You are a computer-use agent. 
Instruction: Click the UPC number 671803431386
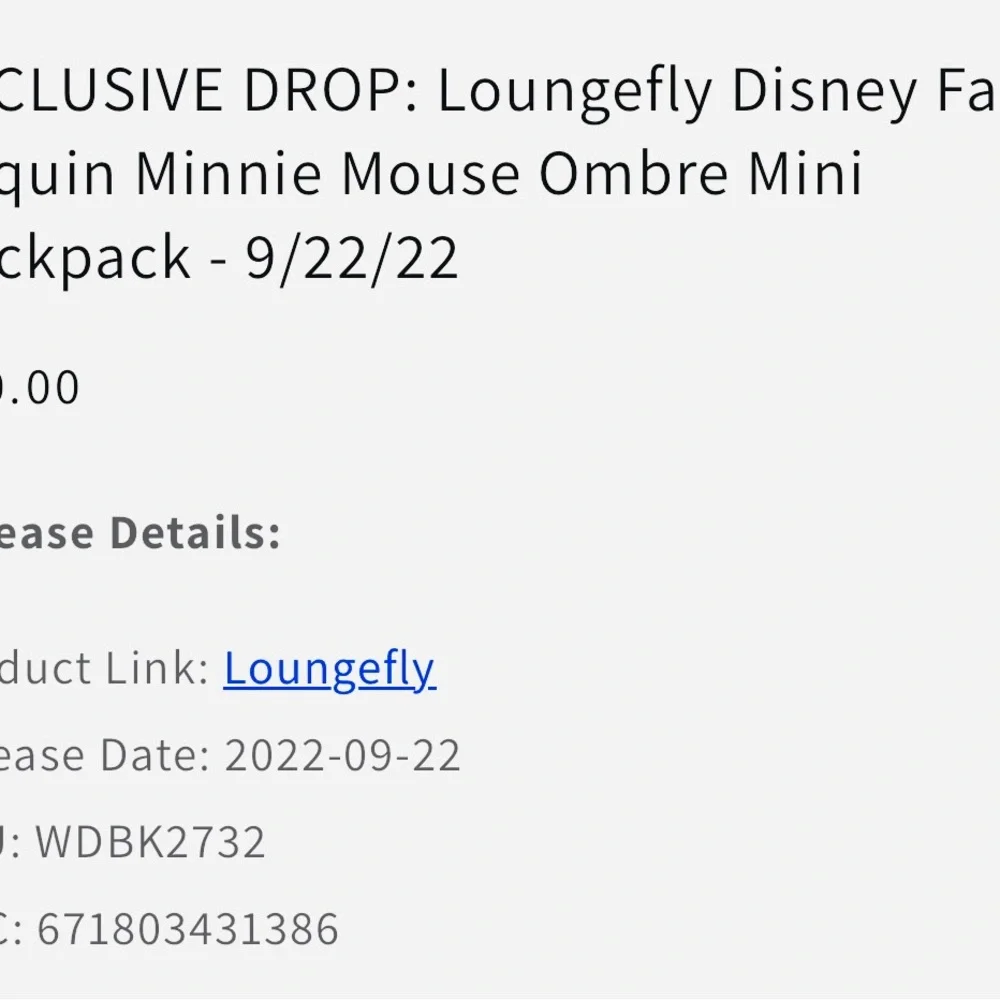click(x=188, y=929)
